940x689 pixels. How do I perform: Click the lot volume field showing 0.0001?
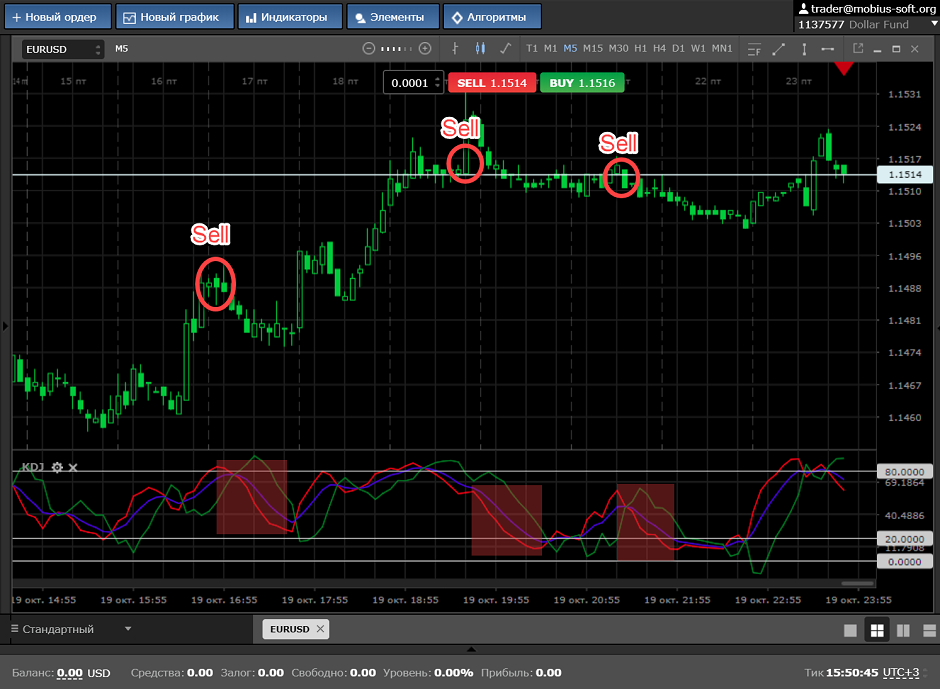tap(409, 83)
